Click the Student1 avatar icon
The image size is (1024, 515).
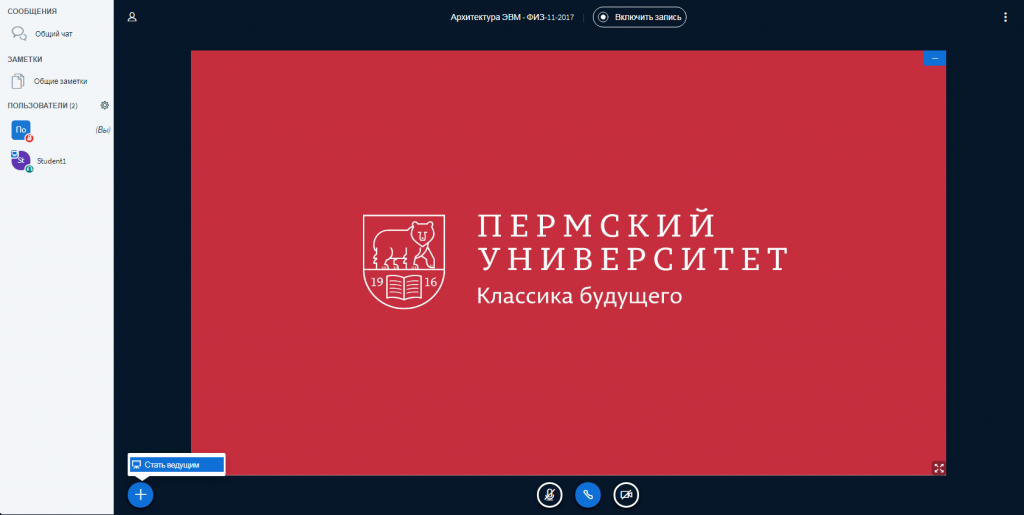pos(21,160)
